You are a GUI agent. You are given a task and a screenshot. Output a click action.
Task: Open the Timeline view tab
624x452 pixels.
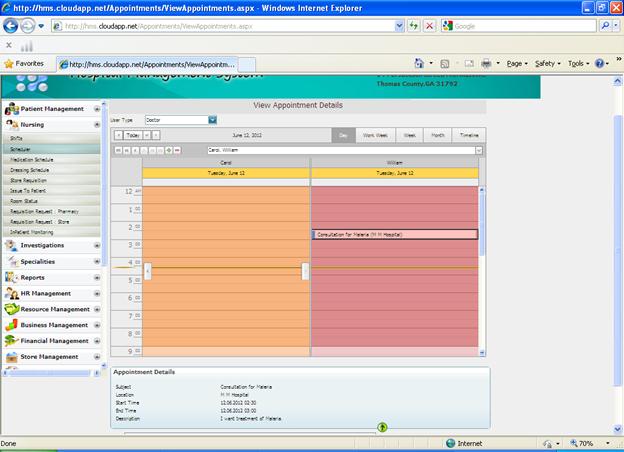click(x=468, y=135)
